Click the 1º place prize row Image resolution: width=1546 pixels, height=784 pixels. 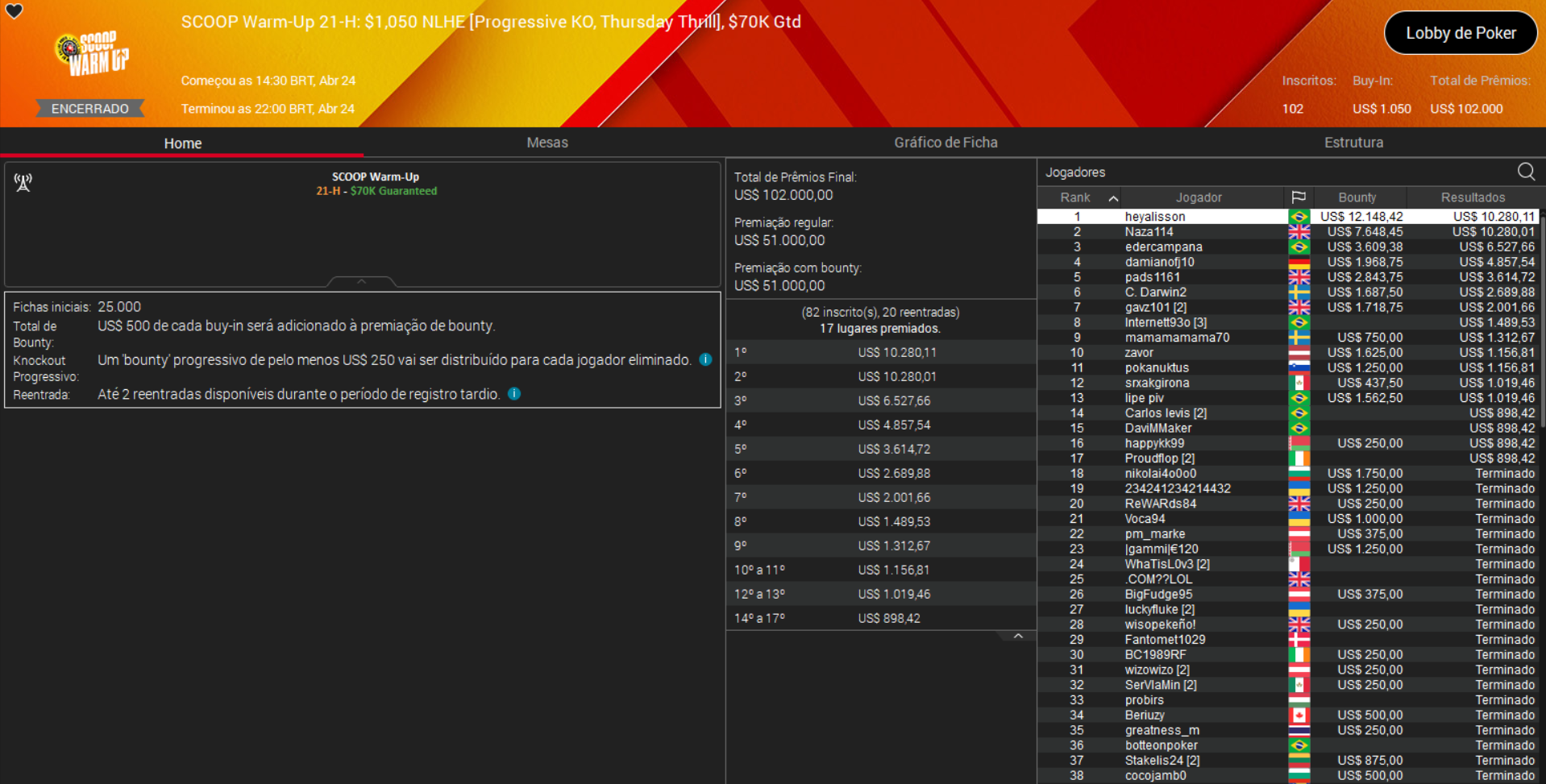click(881, 352)
